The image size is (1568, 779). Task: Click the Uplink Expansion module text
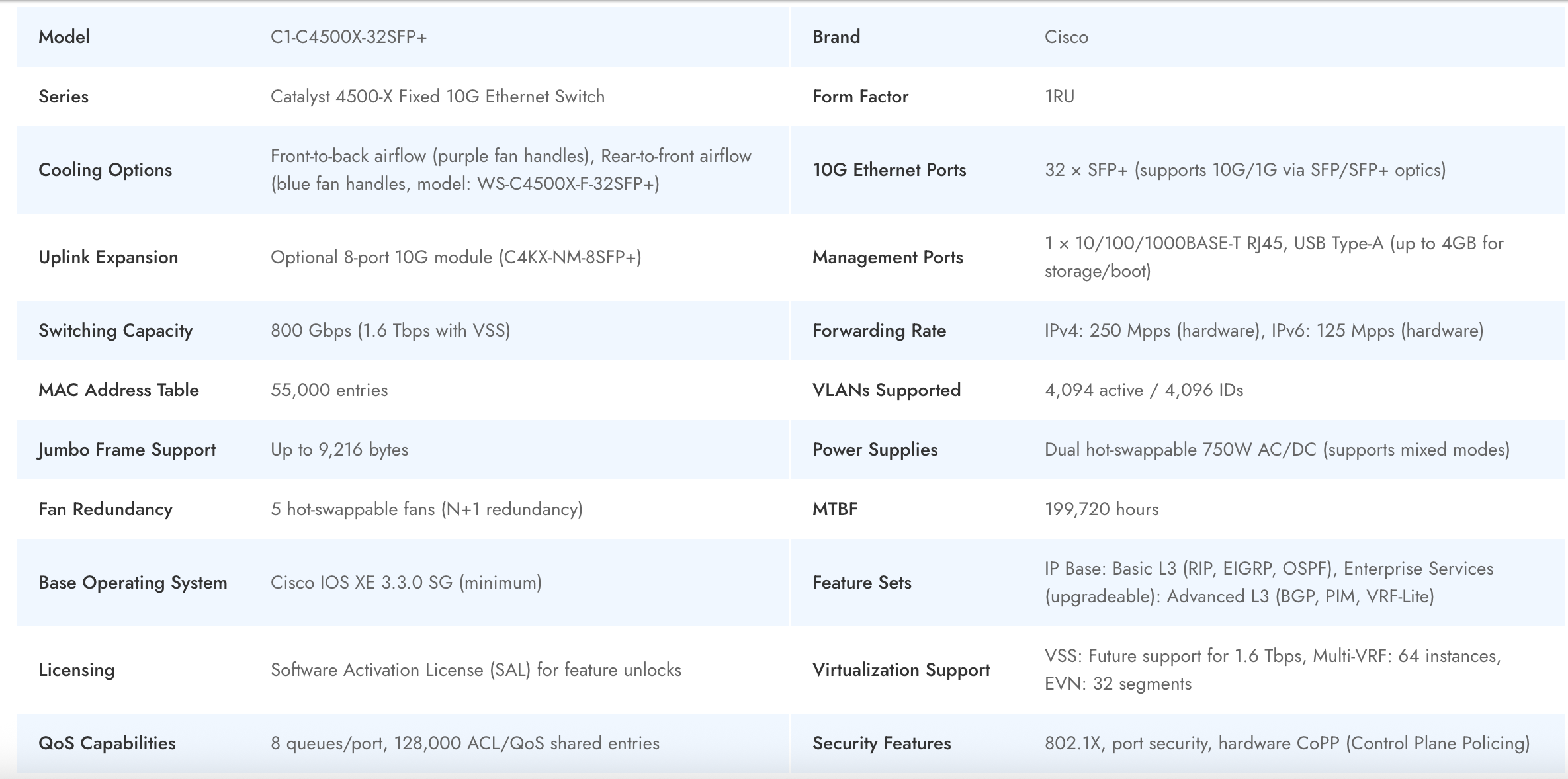(456, 257)
